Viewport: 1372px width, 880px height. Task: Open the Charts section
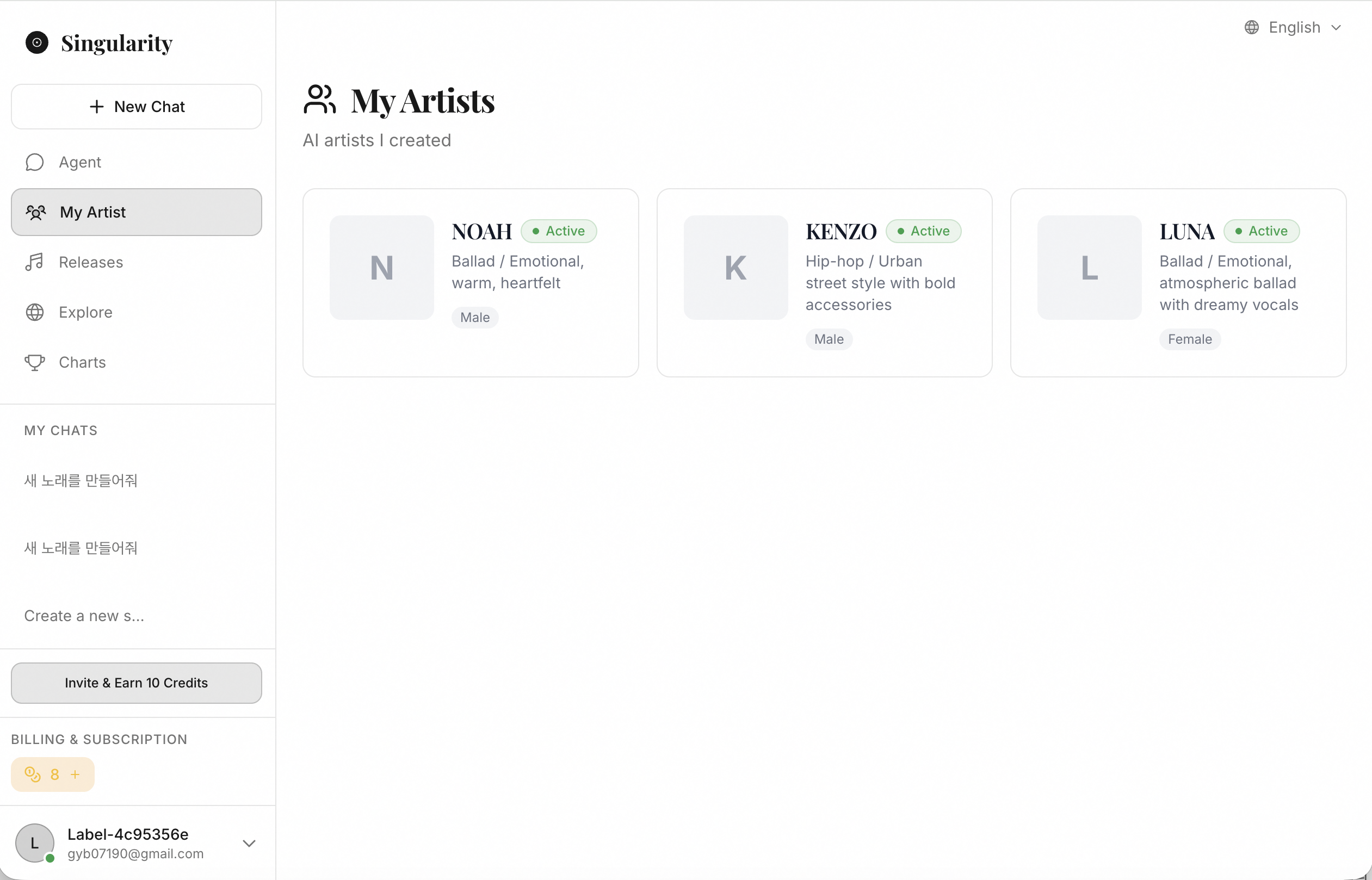click(x=82, y=362)
